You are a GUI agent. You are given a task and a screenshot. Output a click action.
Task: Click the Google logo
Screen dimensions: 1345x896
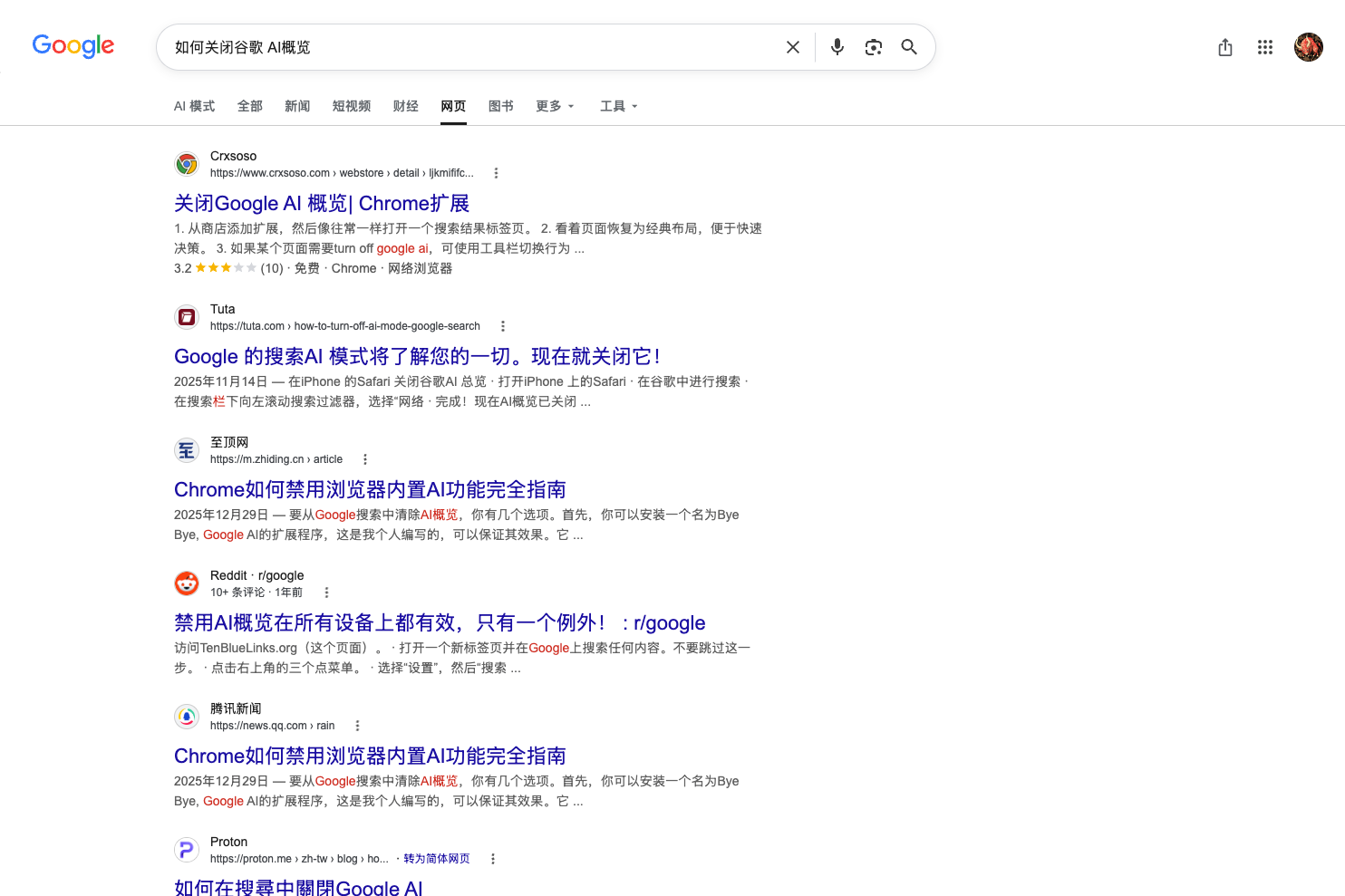(73, 46)
